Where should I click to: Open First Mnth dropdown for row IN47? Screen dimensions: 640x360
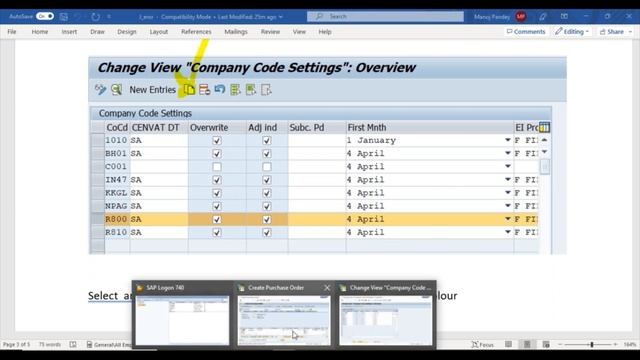tap(508, 179)
